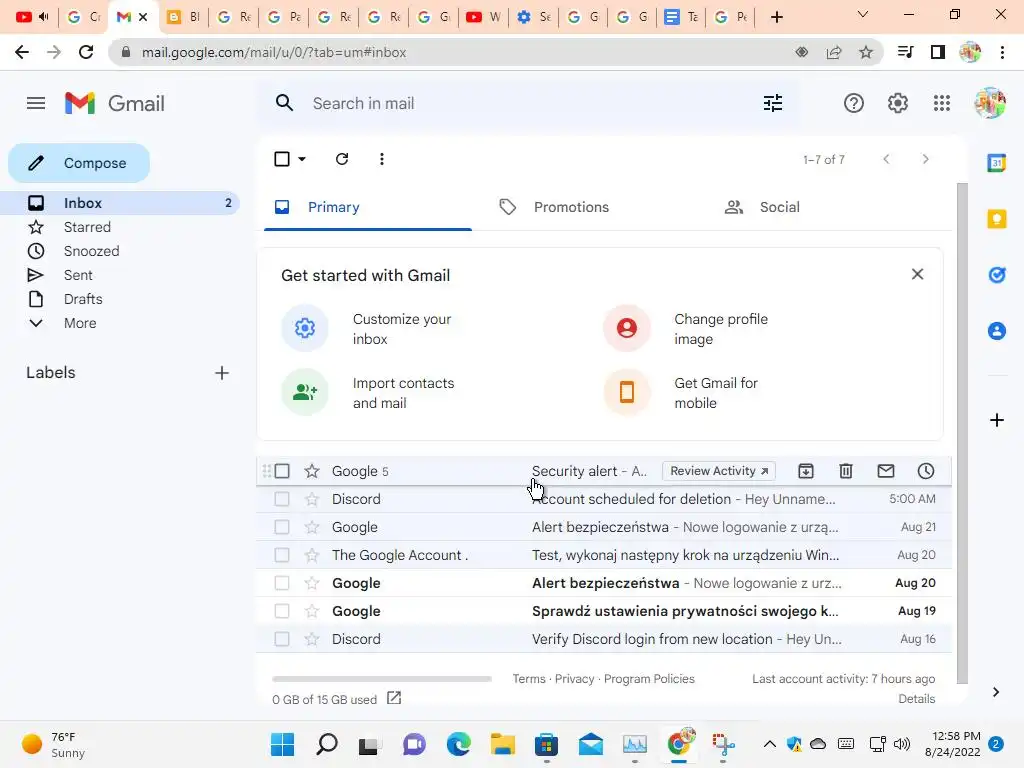
Task: Tick the select-all checkbox above inbox
Action: 282,159
